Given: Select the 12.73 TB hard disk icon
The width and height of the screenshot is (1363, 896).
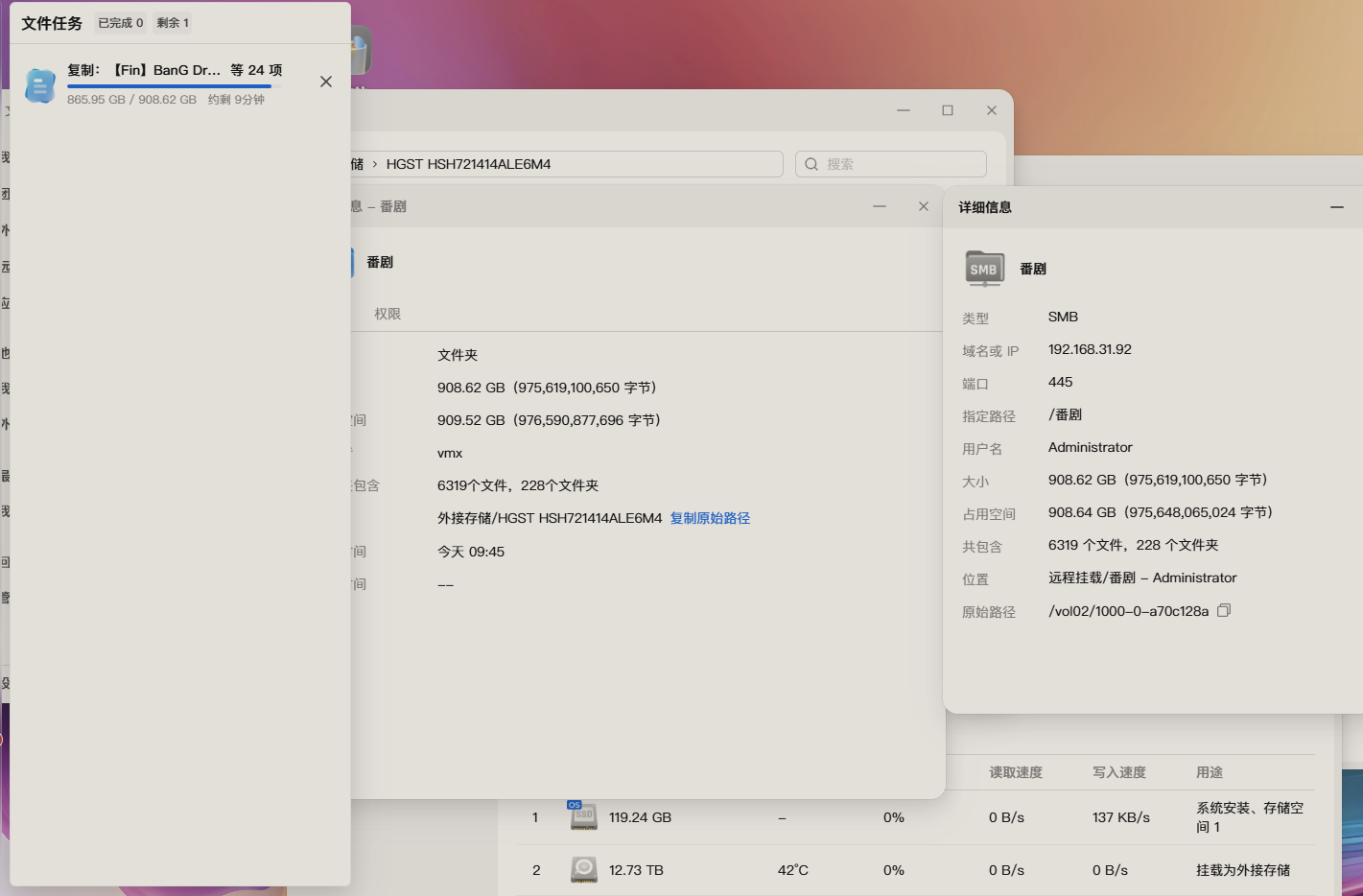Looking at the screenshot, I should click(x=583, y=870).
